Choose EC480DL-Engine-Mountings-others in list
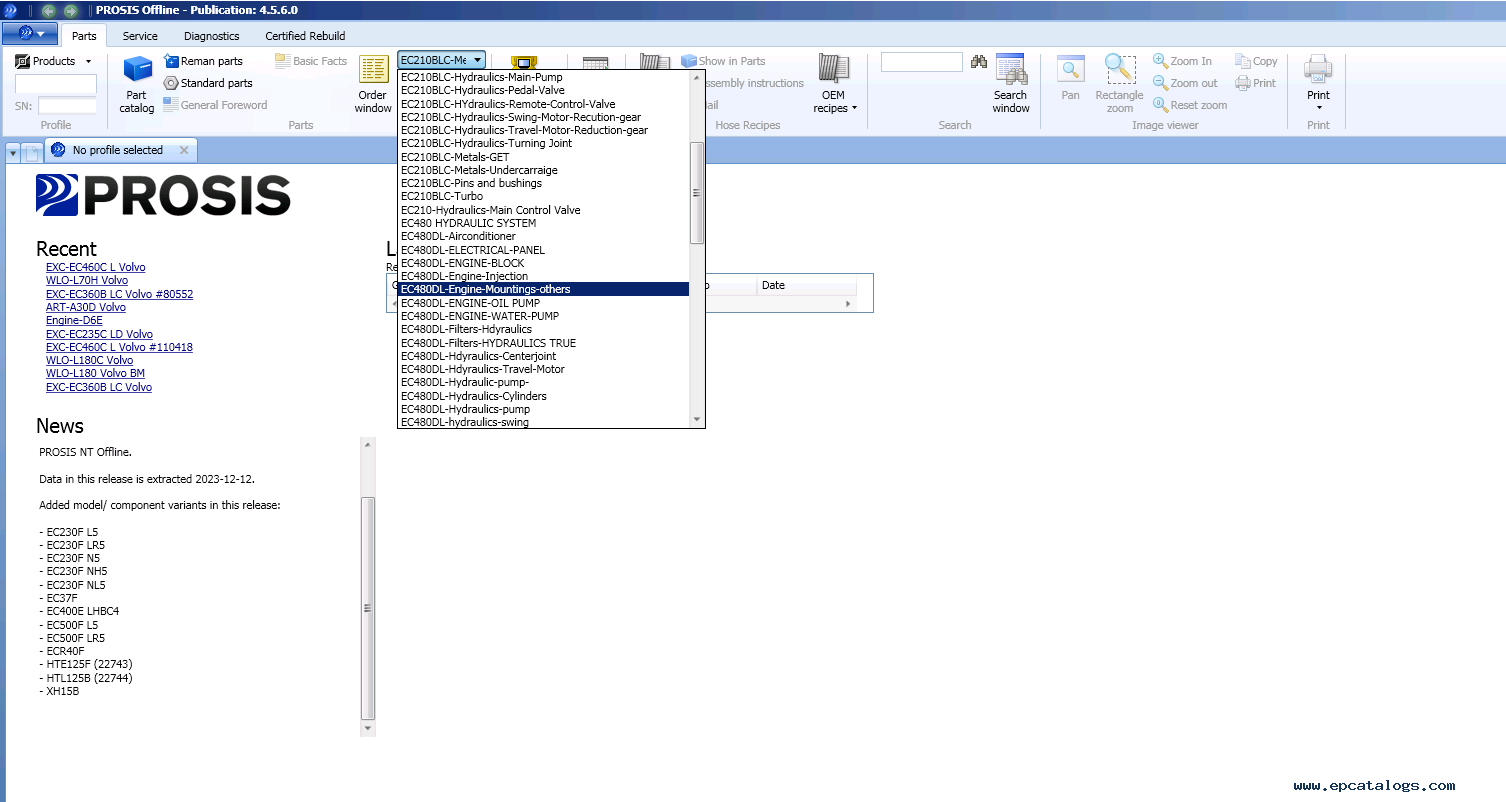The height and width of the screenshot is (802, 1506). coord(544,289)
